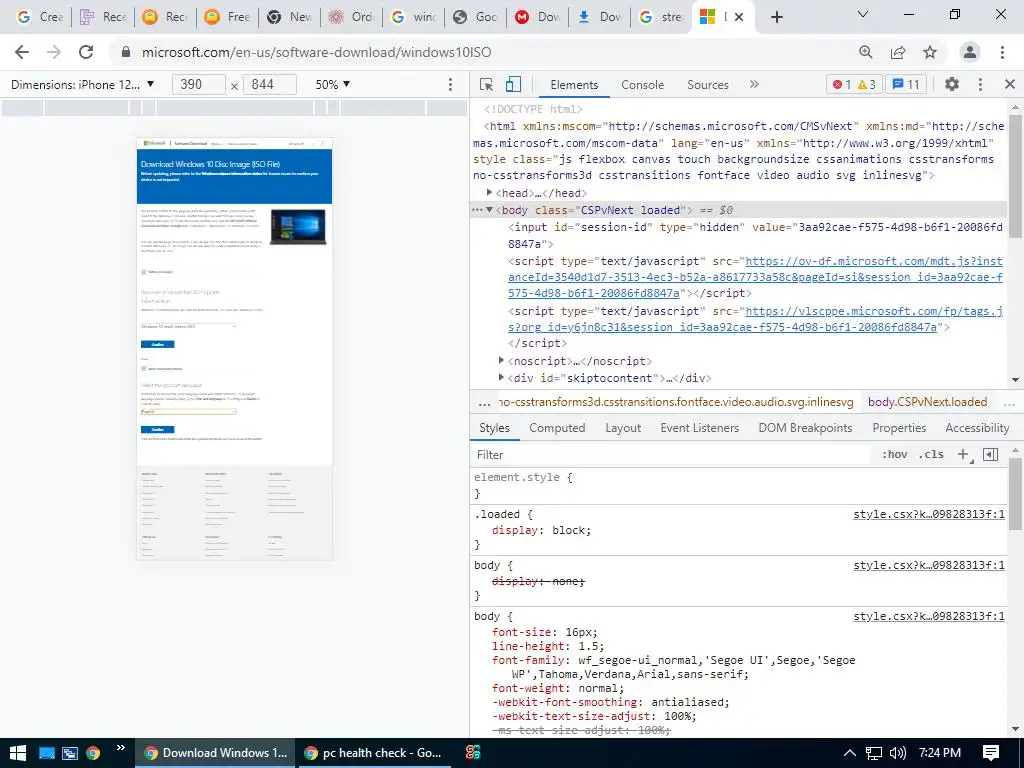
Task: Click the left breadcrumb ellipsis
Action: point(485,402)
